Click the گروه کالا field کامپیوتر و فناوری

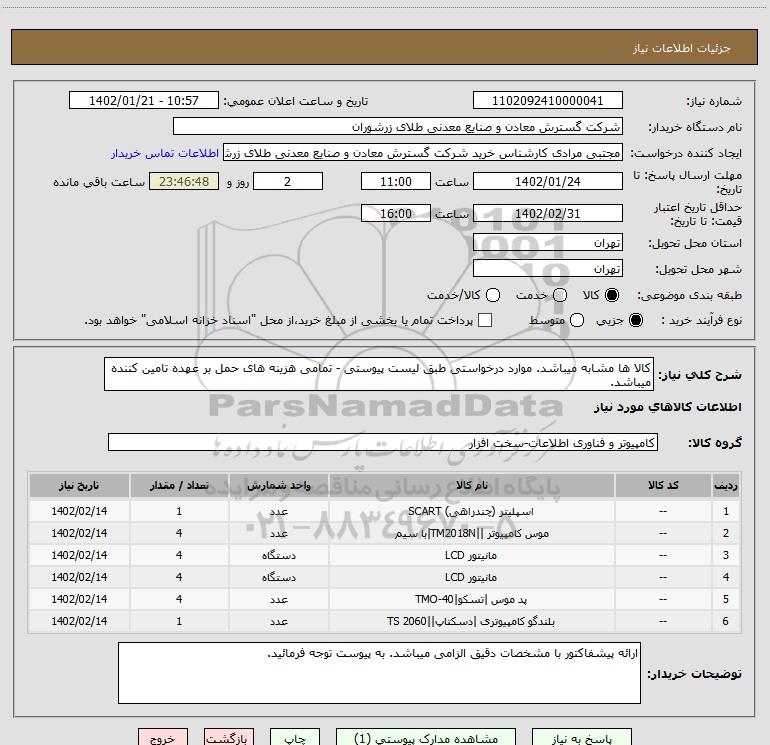click(x=383, y=442)
